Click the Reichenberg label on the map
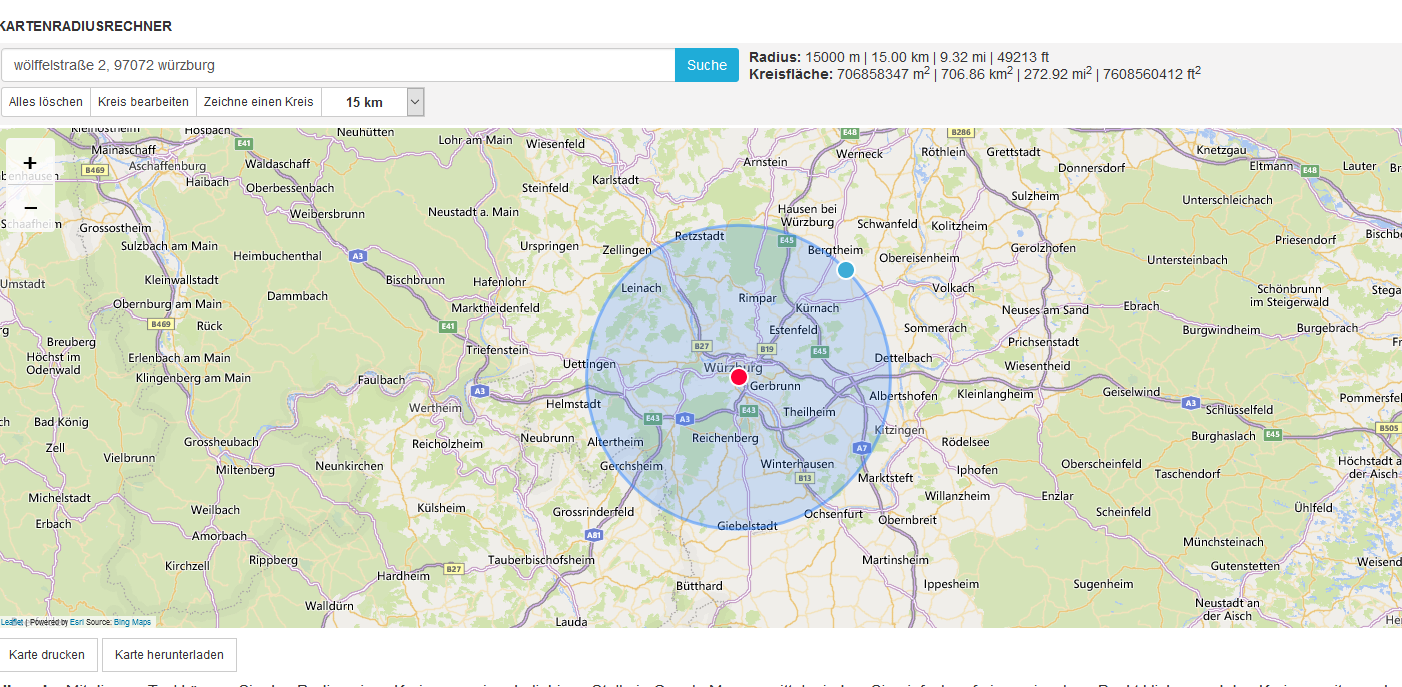Image resolution: width=1402 pixels, height=687 pixels. pyautogui.click(x=725, y=438)
